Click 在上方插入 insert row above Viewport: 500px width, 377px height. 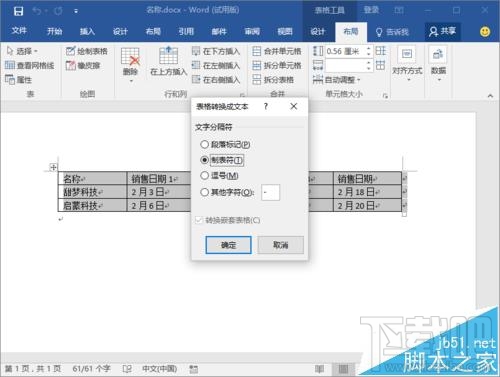(x=168, y=62)
